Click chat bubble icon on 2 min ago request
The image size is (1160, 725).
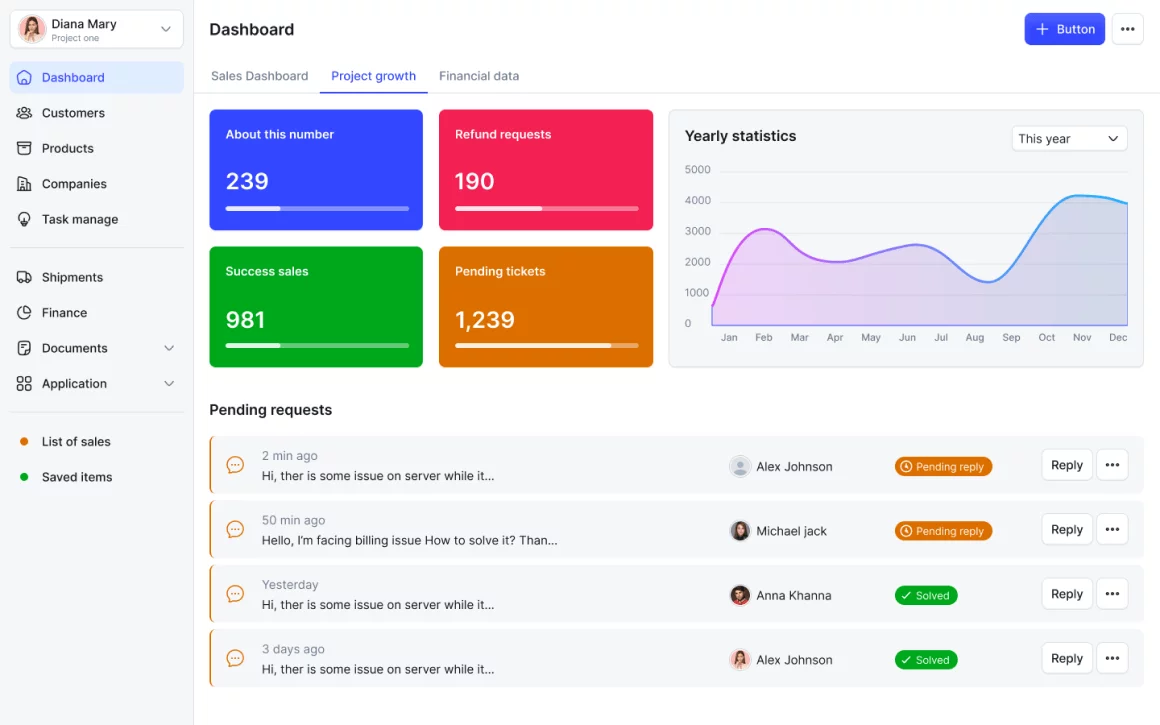235,465
